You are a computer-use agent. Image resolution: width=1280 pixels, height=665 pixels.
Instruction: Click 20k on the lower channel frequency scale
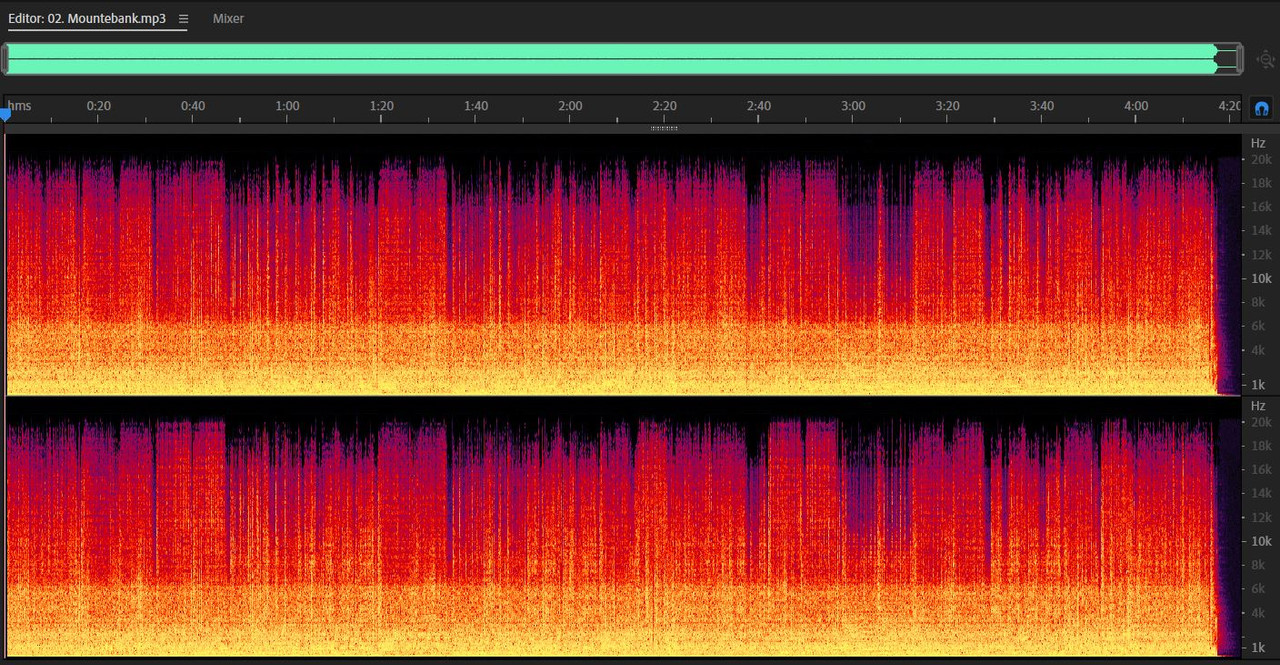click(x=1261, y=422)
